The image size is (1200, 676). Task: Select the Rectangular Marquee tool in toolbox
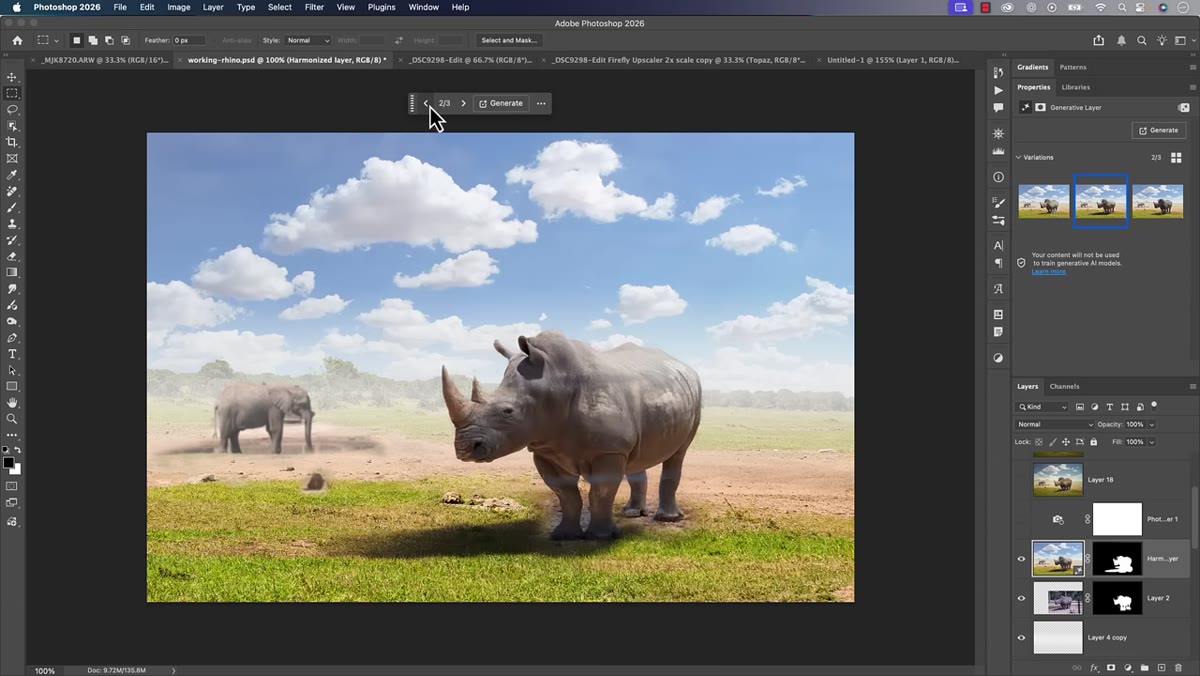(12, 93)
